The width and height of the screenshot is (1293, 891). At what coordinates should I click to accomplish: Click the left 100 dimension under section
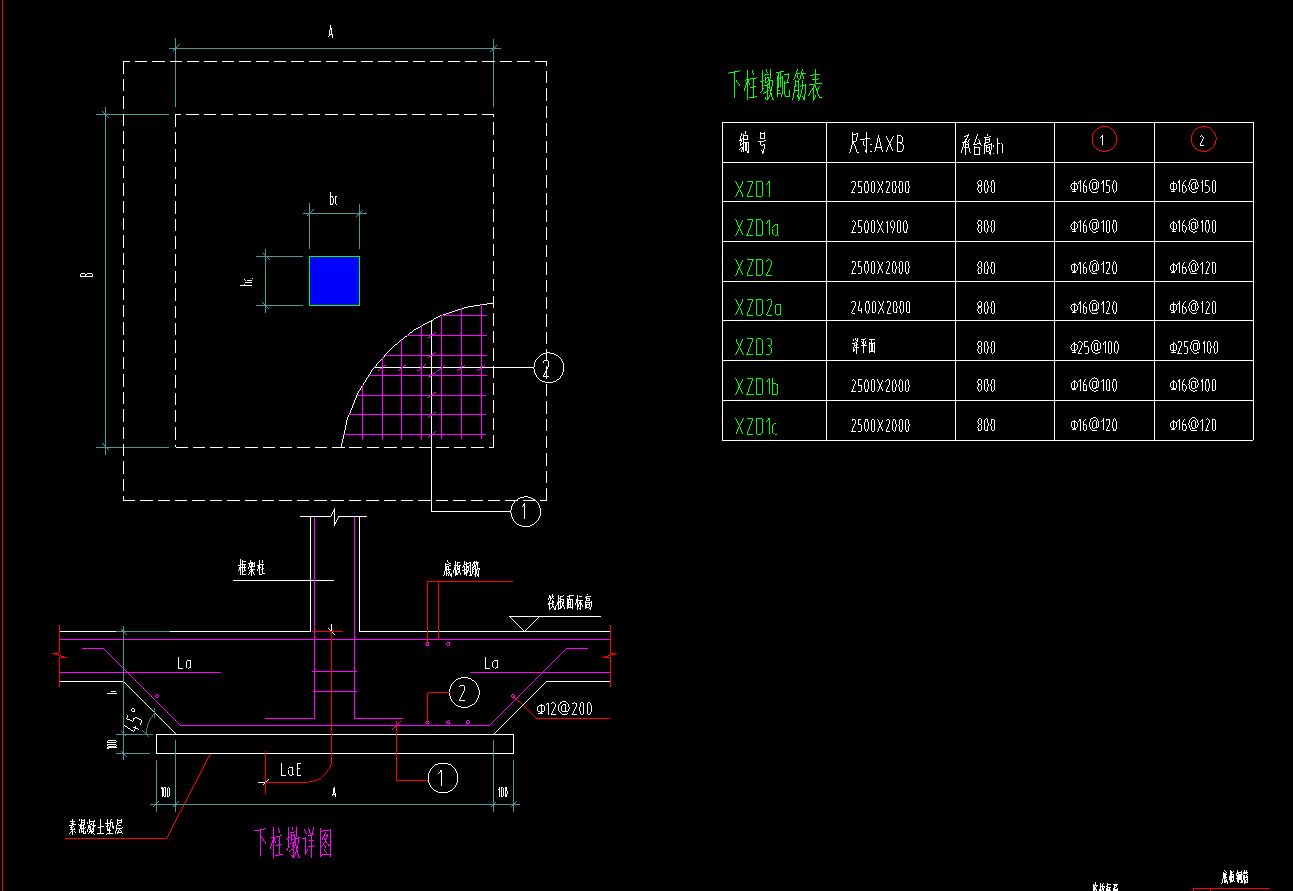point(165,792)
